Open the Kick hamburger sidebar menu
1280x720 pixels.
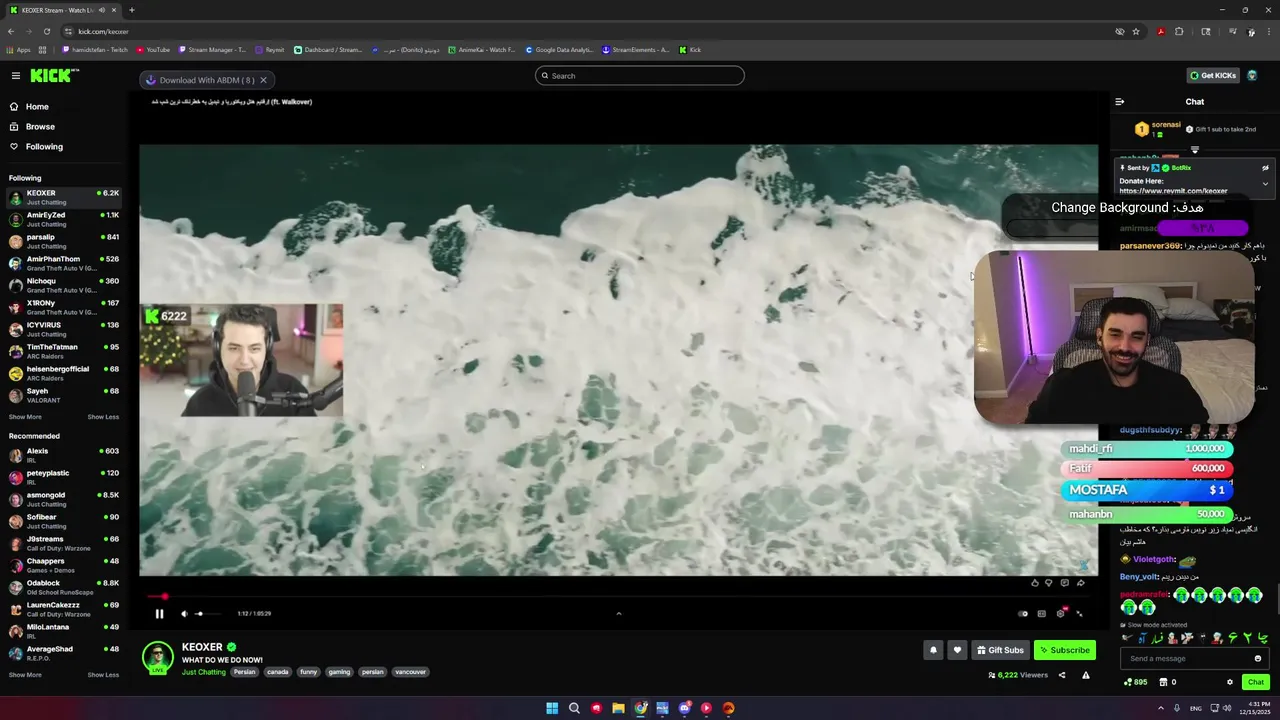pos(16,76)
